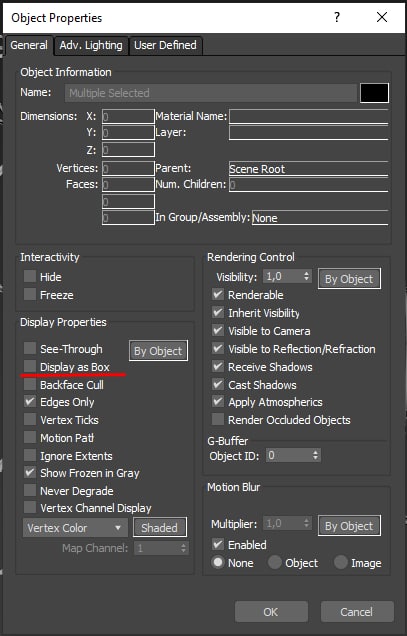Enable Display as Box checkbox
This screenshot has width=407, height=636.
30,366
